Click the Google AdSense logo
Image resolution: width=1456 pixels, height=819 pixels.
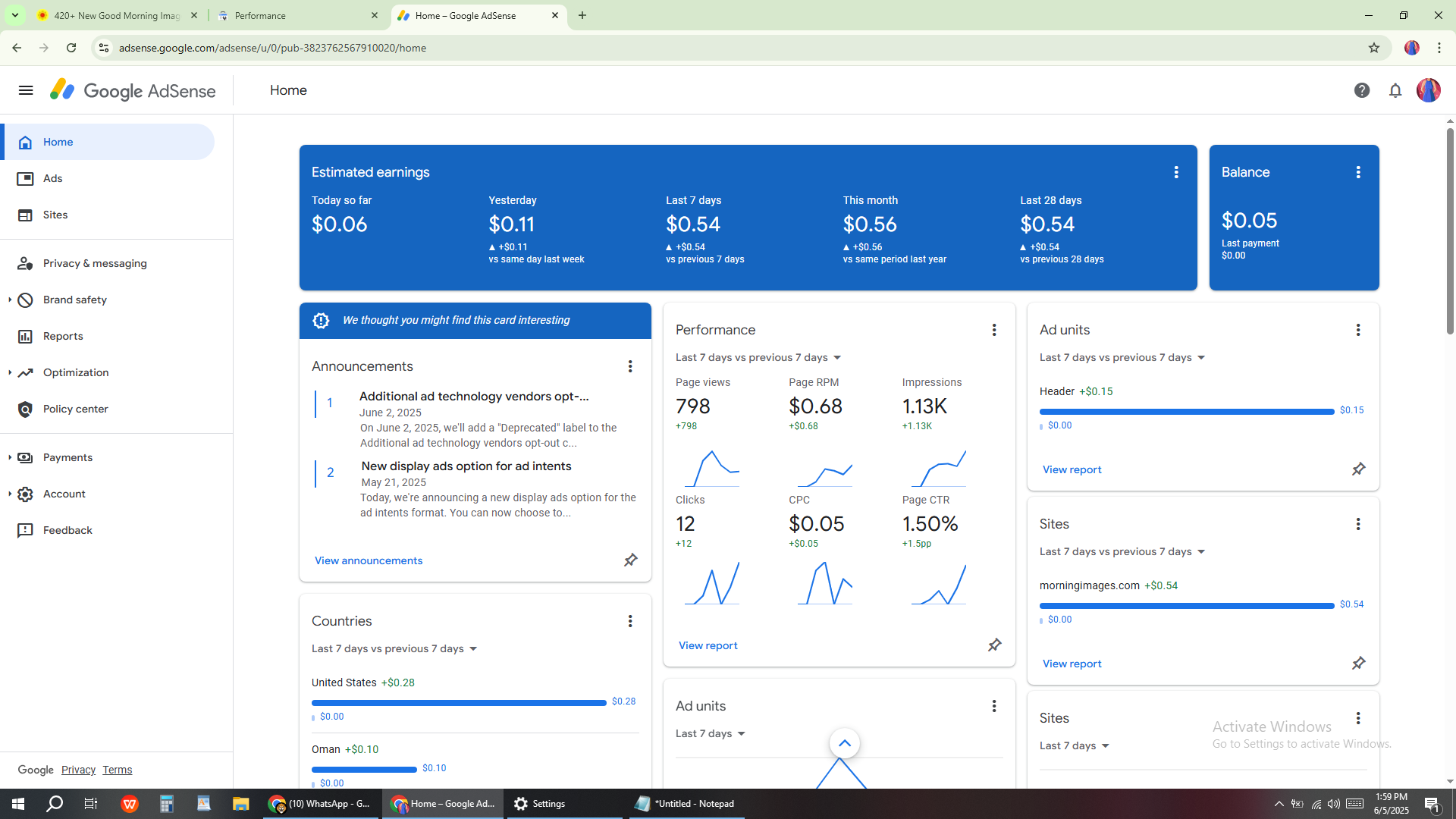[133, 90]
